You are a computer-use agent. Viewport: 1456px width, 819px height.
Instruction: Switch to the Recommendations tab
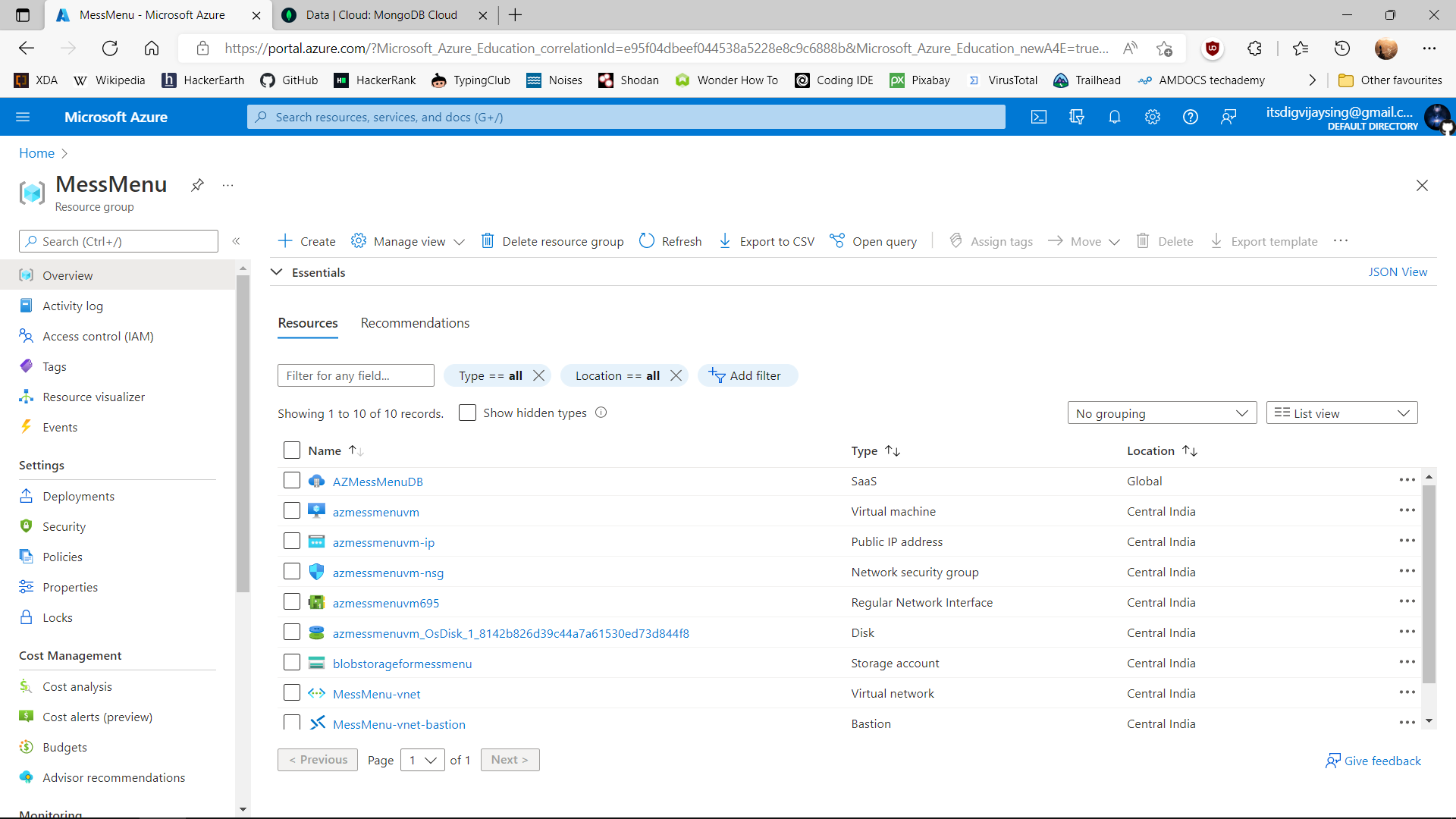point(415,322)
